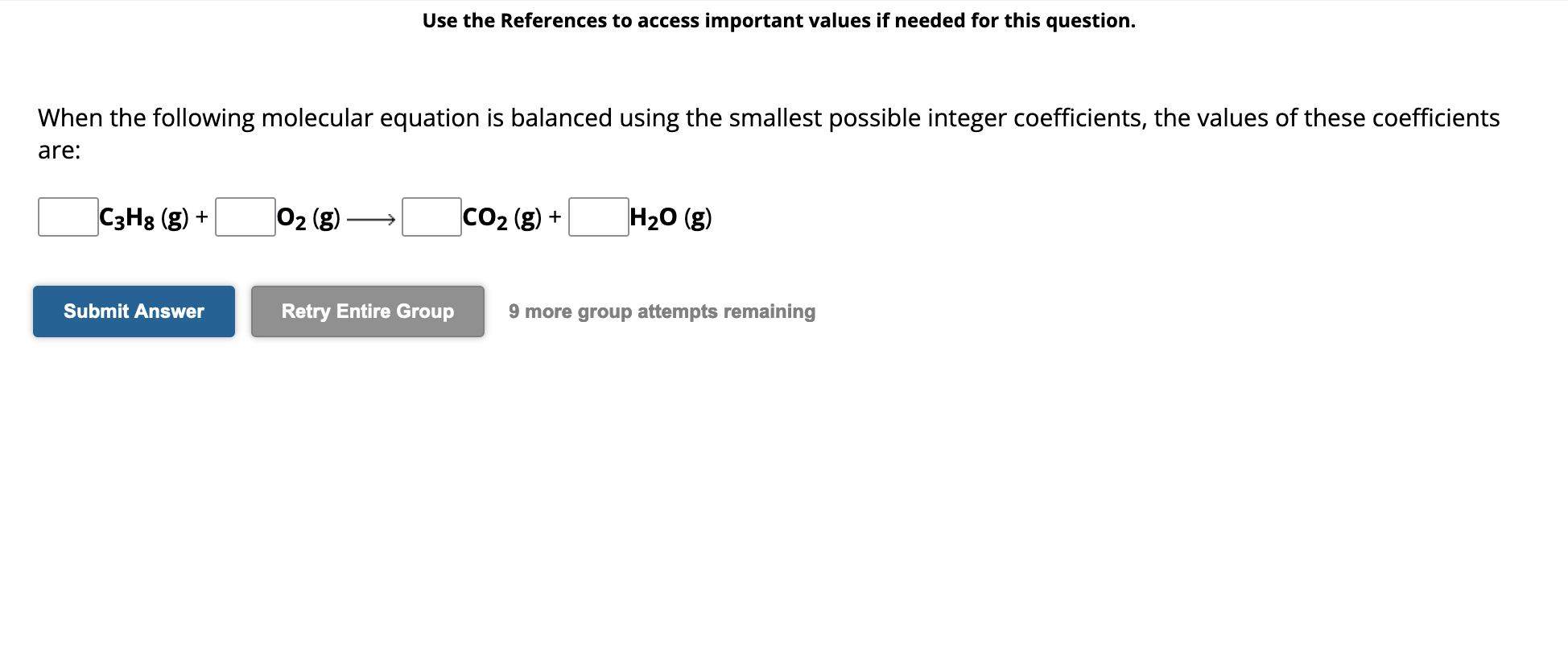Click the bold header about References
The image size is (1568, 660).
(x=779, y=21)
